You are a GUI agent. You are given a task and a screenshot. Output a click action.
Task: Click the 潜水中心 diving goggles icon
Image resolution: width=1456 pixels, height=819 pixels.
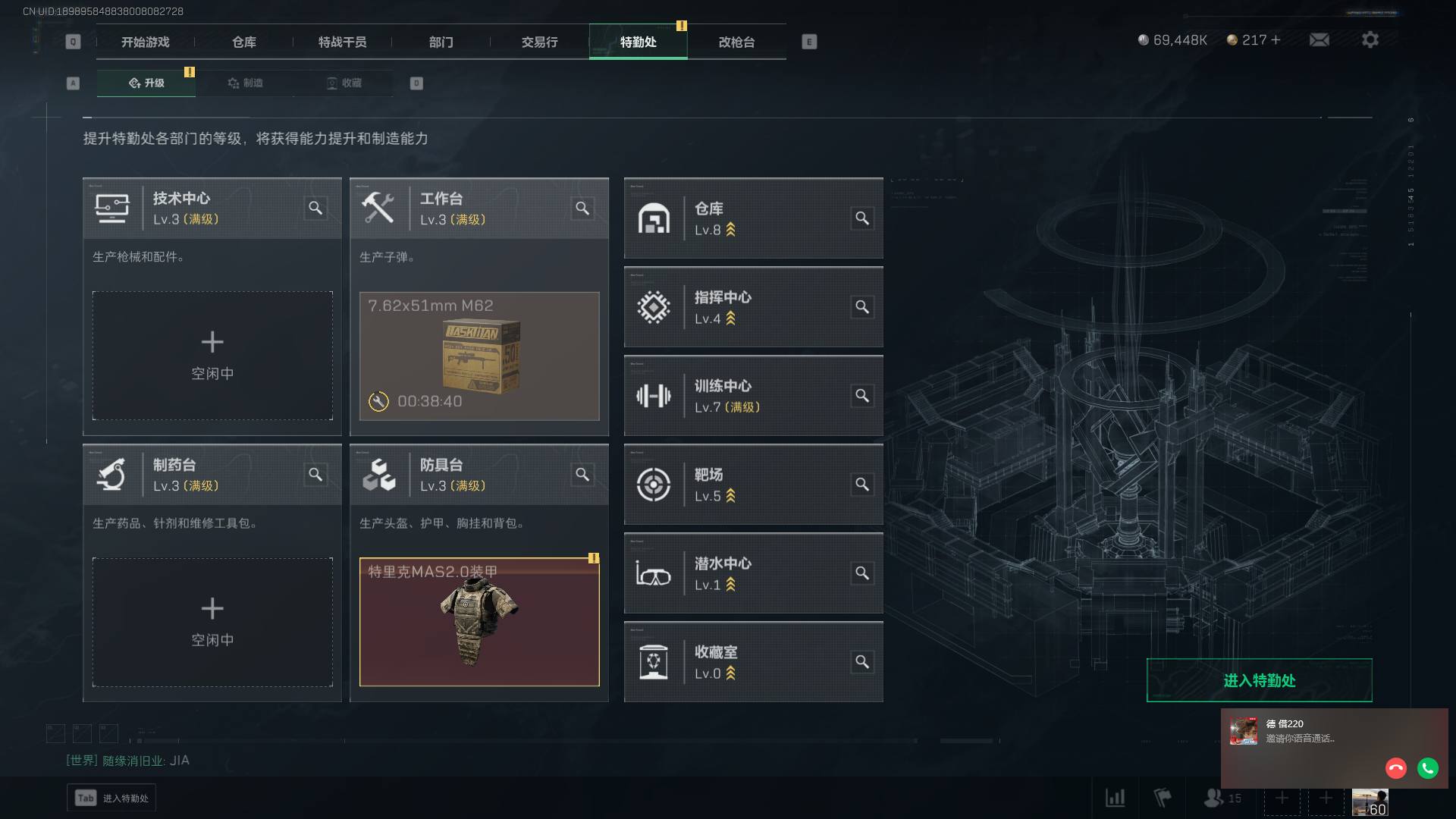click(x=653, y=574)
